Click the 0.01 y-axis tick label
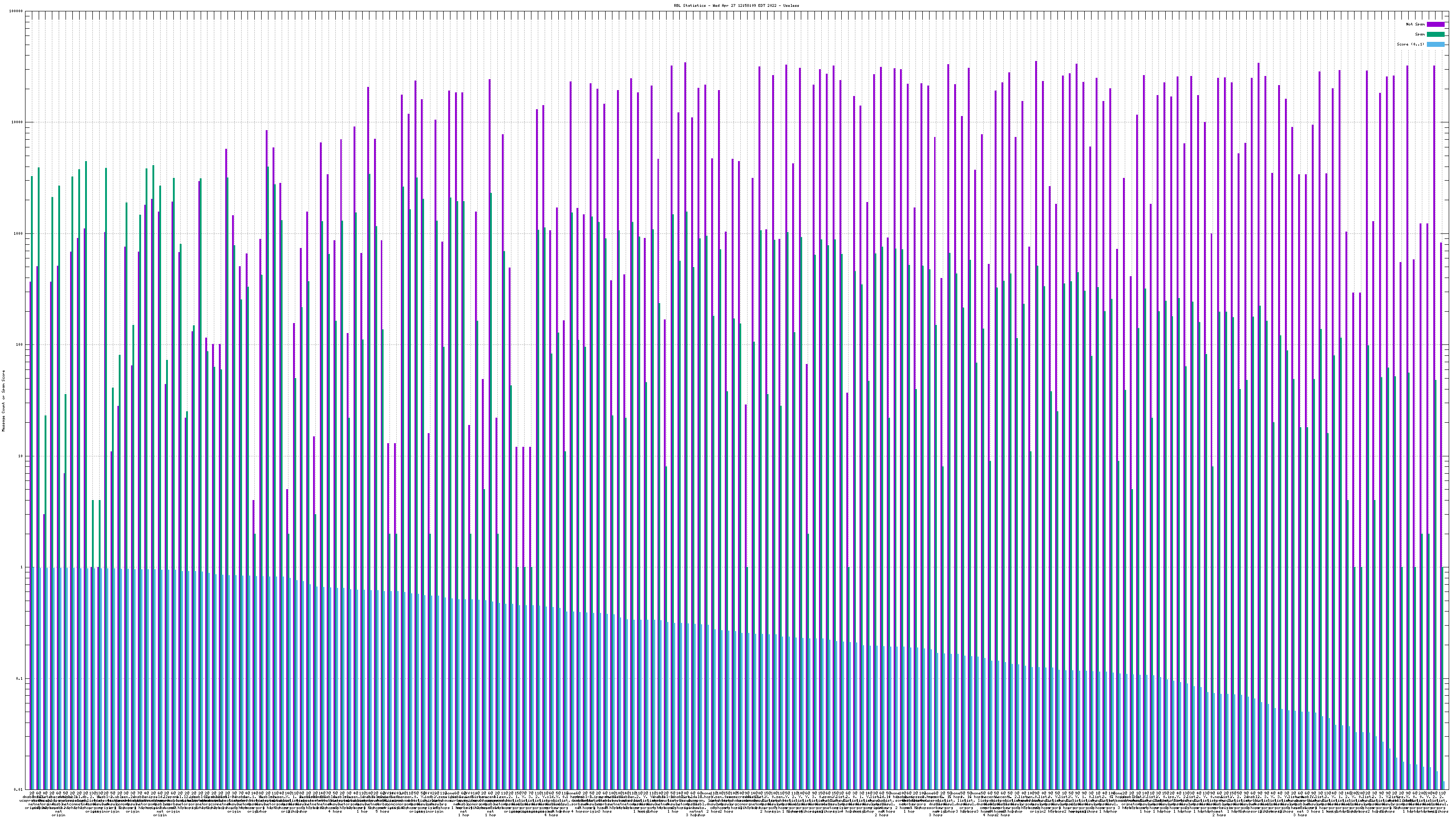 19,789
